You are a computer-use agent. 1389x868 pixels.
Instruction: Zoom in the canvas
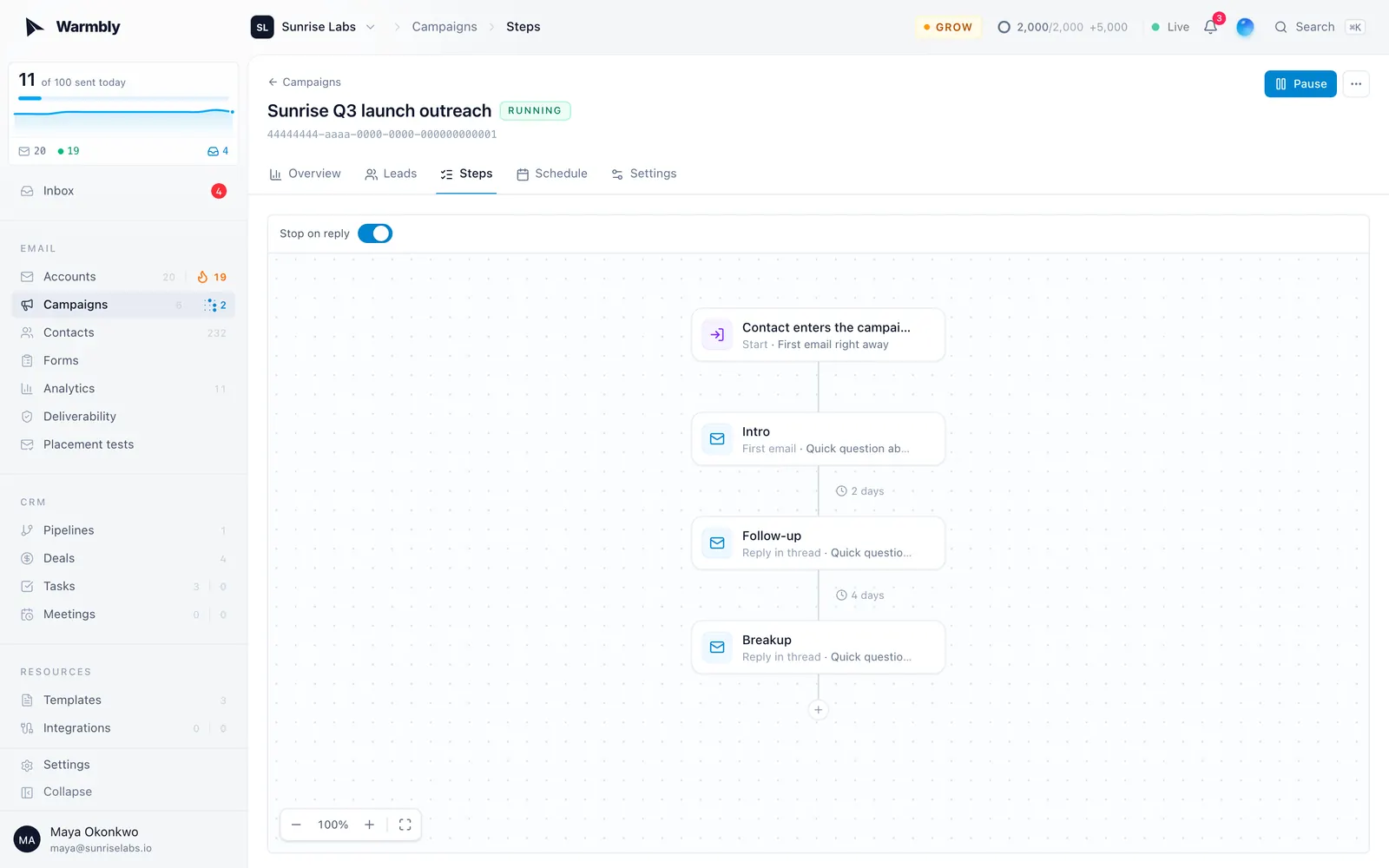pyautogui.click(x=369, y=825)
